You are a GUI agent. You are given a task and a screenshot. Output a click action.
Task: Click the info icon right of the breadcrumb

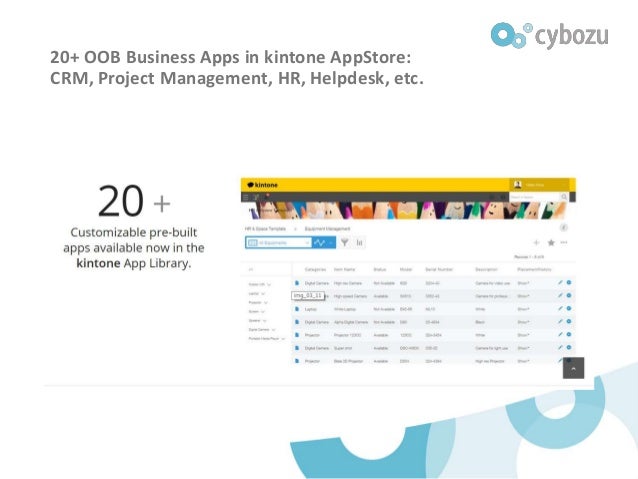coord(564,227)
